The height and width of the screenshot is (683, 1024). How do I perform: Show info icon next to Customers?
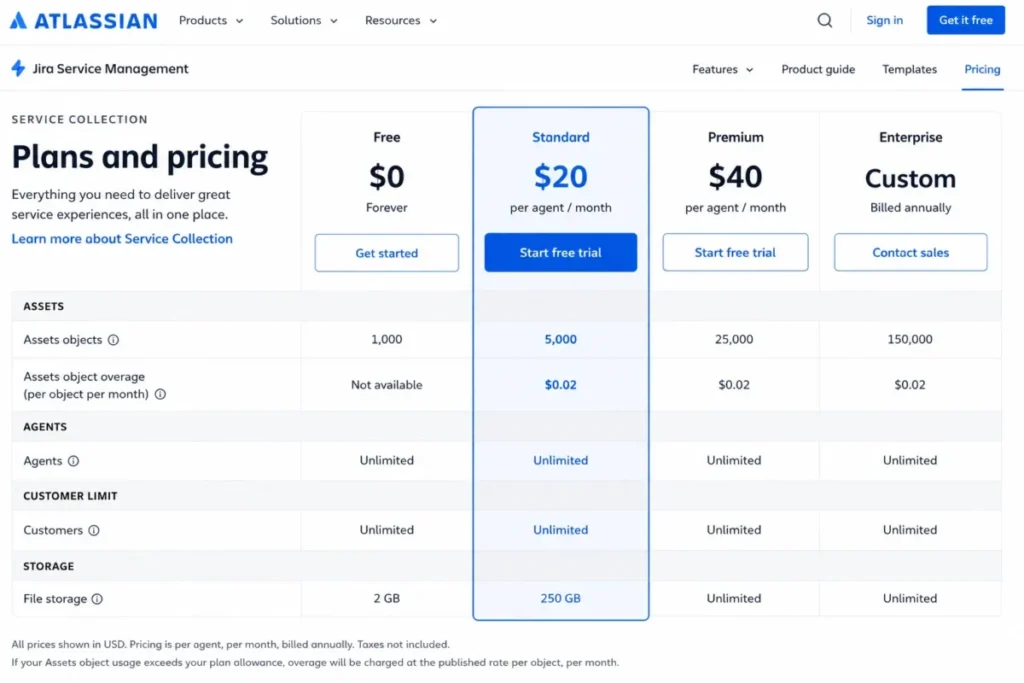[x=94, y=530]
